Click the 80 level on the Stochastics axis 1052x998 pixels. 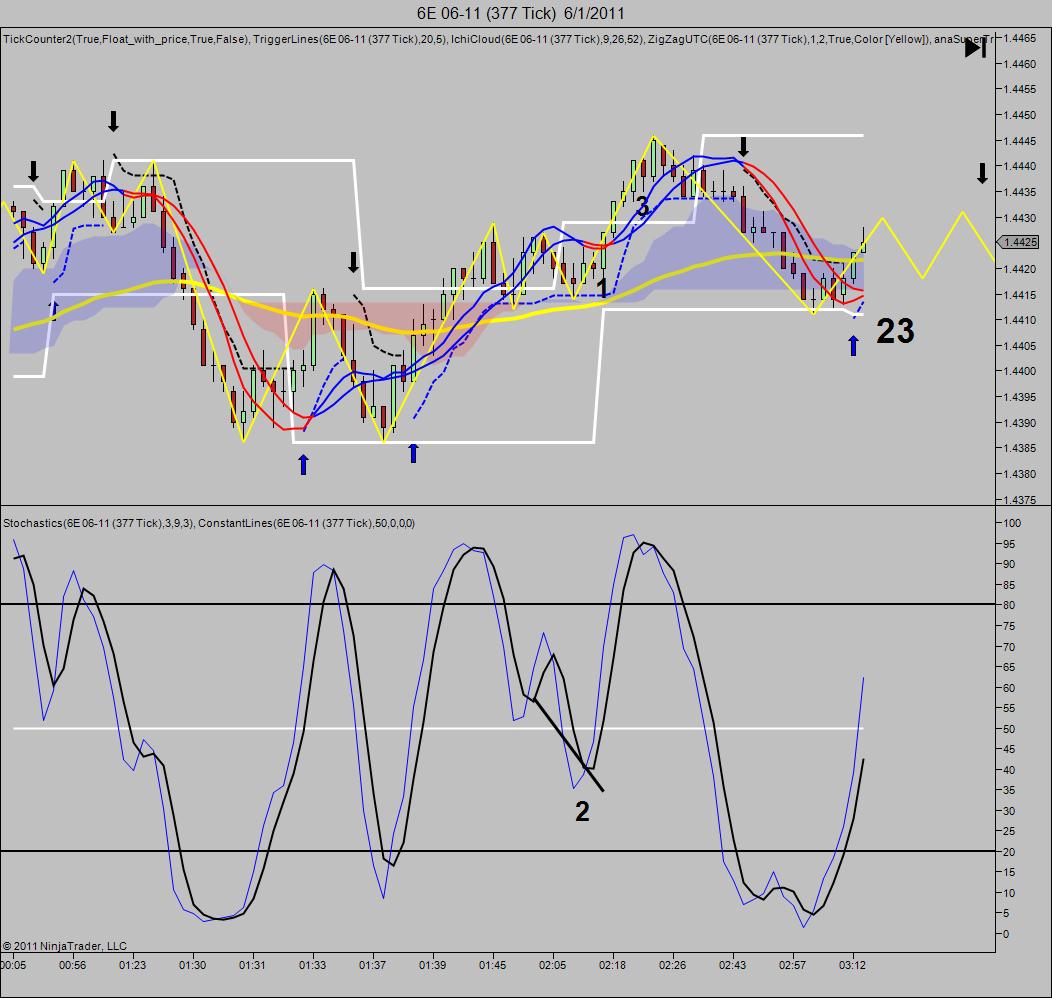[x=1009, y=605]
